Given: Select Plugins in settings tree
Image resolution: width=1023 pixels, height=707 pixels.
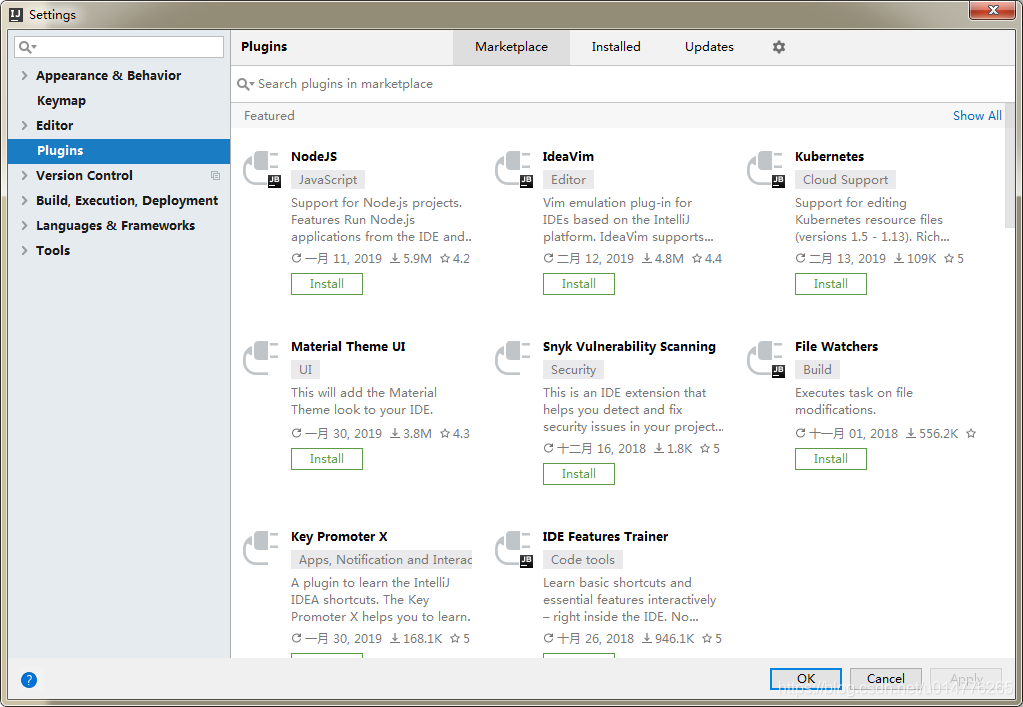Looking at the screenshot, I should pos(119,151).
